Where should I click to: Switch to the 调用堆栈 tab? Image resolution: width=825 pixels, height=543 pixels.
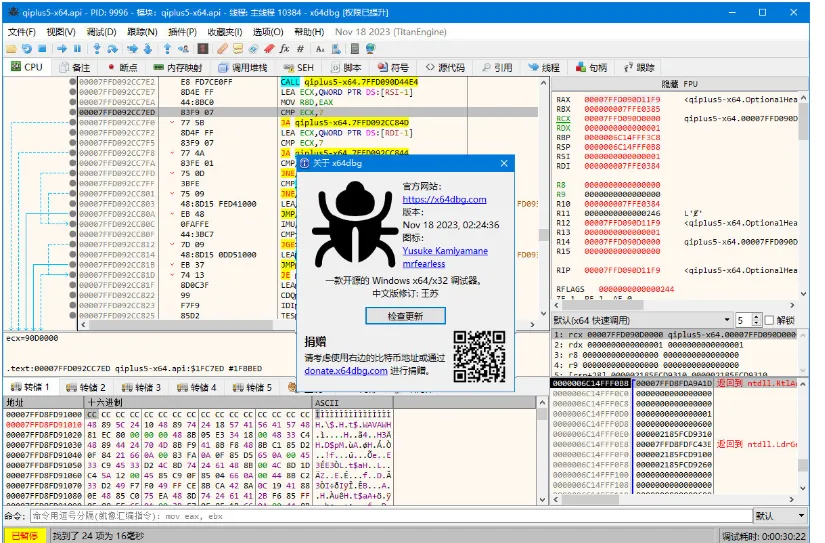point(243,67)
